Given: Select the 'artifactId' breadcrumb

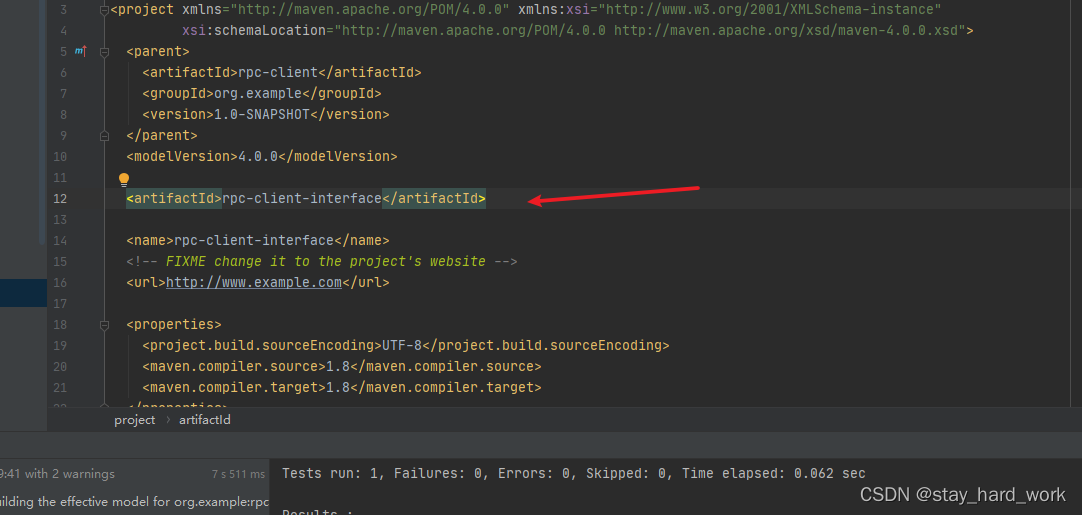Looking at the screenshot, I should pos(205,420).
